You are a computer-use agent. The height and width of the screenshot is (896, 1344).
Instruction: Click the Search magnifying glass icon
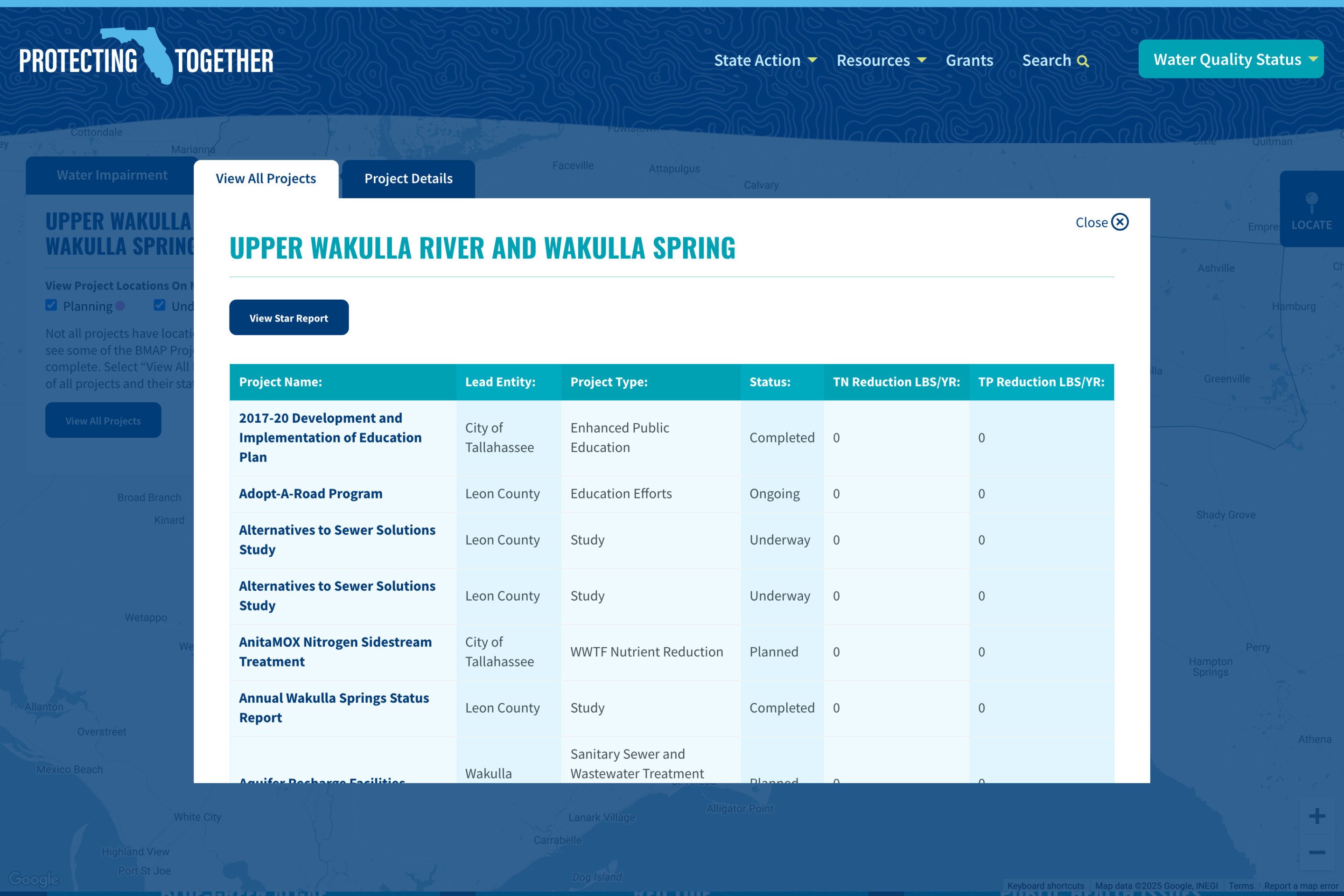click(1082, 61)
